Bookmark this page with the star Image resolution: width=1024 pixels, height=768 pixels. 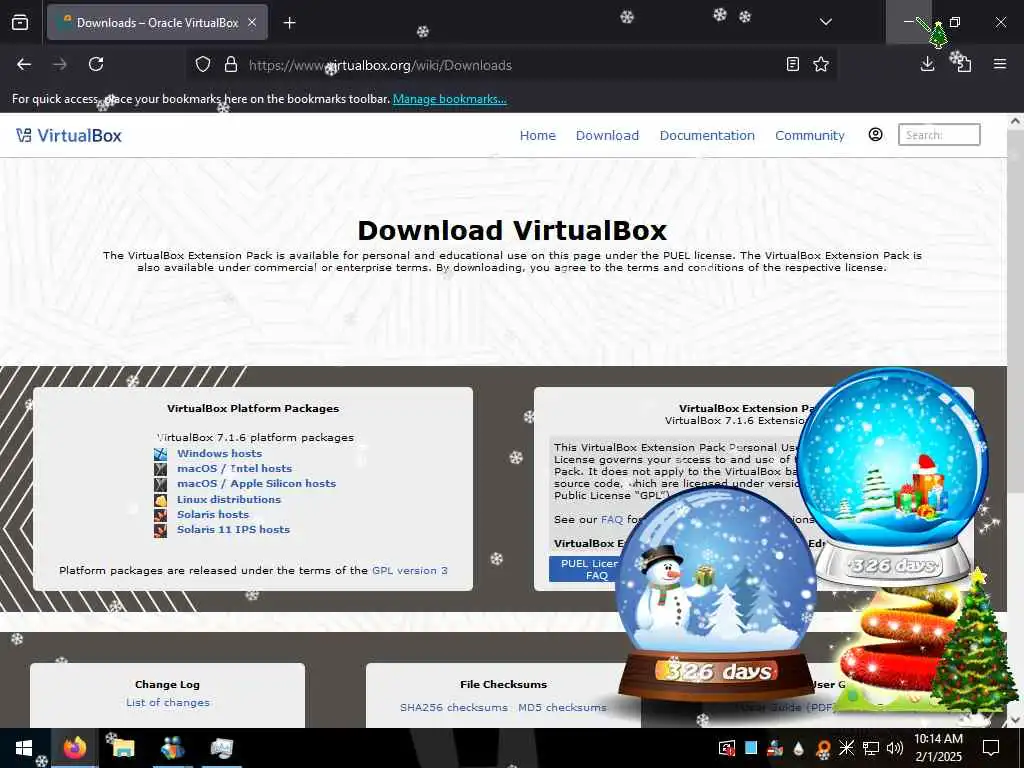pyautogui.click(x=821, y=65)
